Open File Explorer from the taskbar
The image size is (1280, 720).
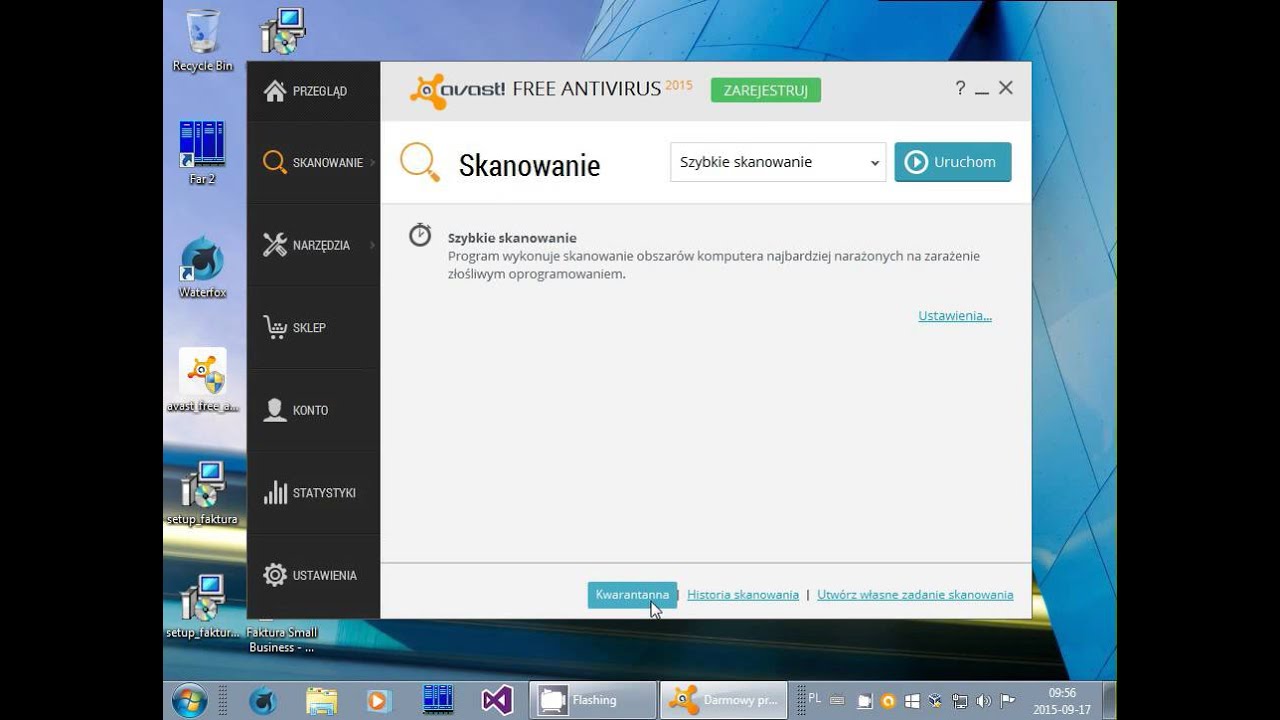pos(321,700)
